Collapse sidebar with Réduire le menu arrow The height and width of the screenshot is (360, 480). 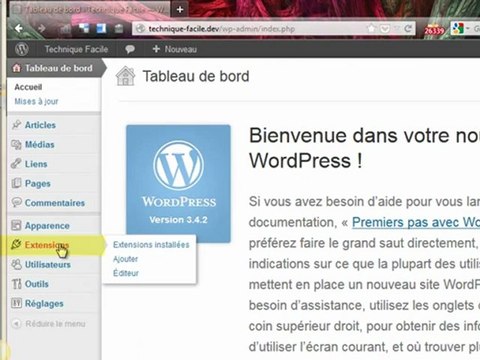(16, 324)
